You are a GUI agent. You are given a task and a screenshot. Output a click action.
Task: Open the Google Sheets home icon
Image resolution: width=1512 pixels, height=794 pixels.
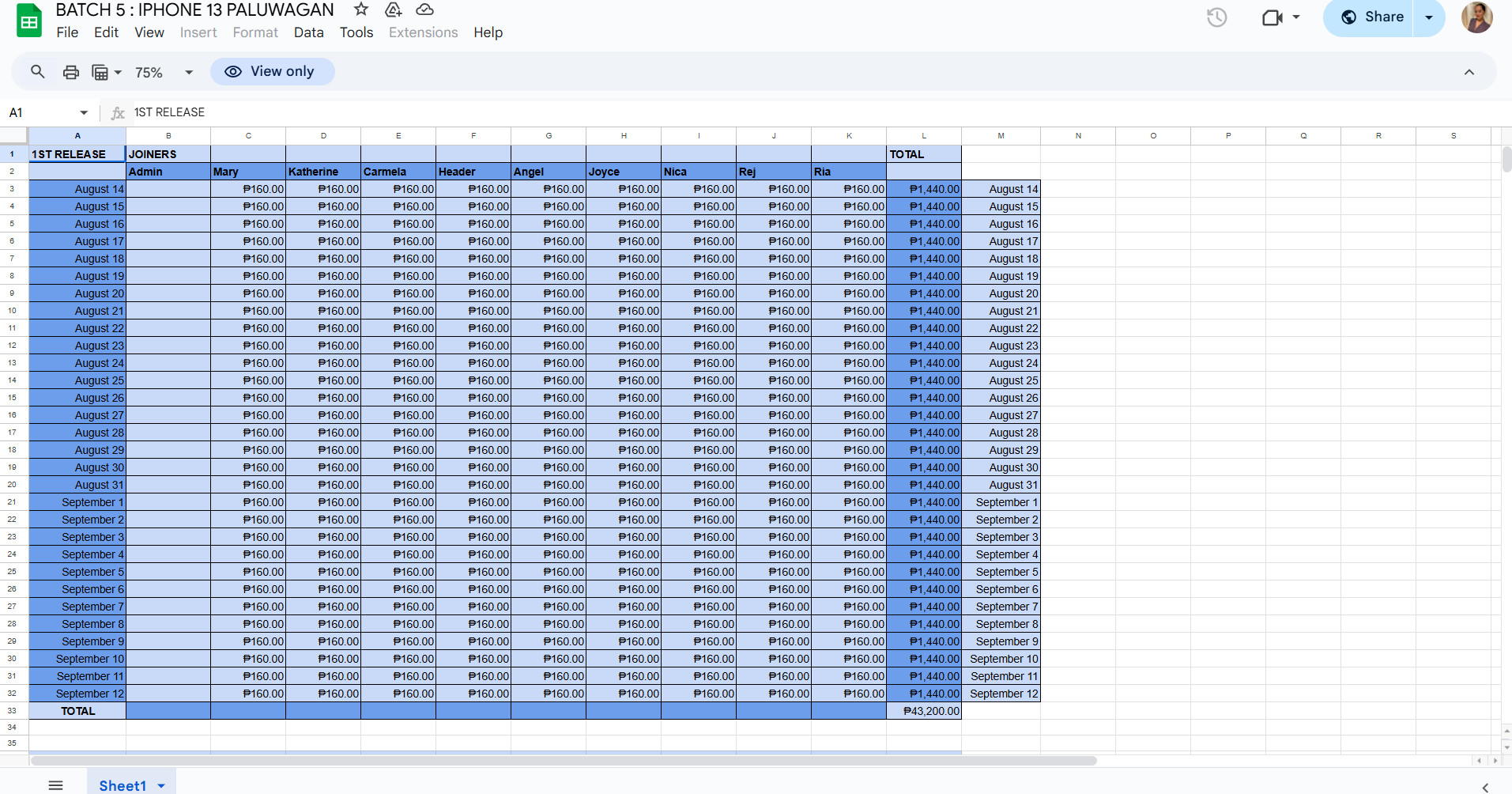click(x=29, y=21)
